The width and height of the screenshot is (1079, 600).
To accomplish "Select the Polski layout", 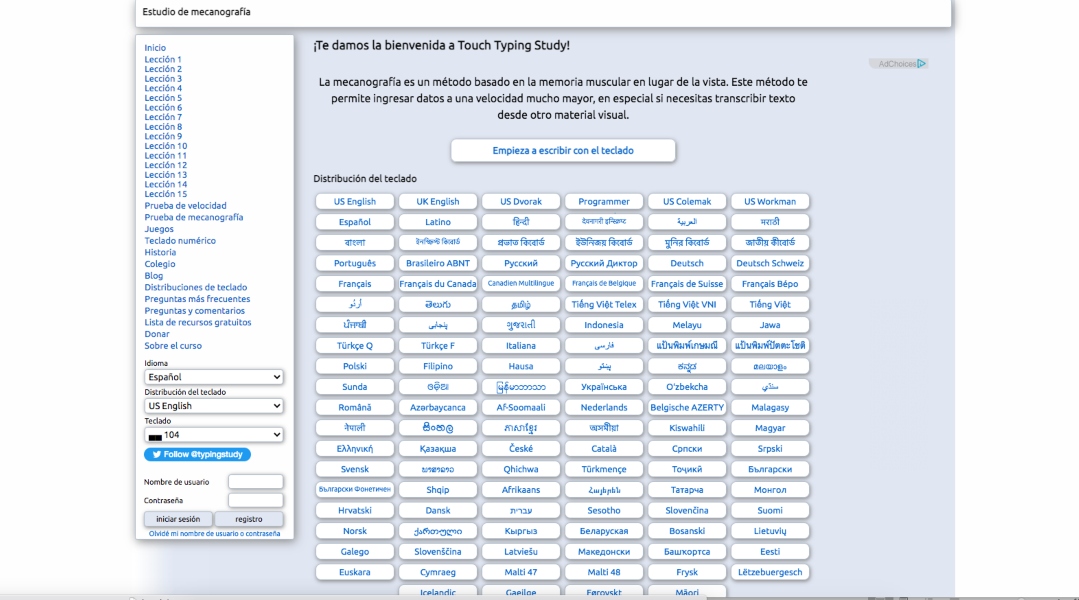I will [355, 367].
